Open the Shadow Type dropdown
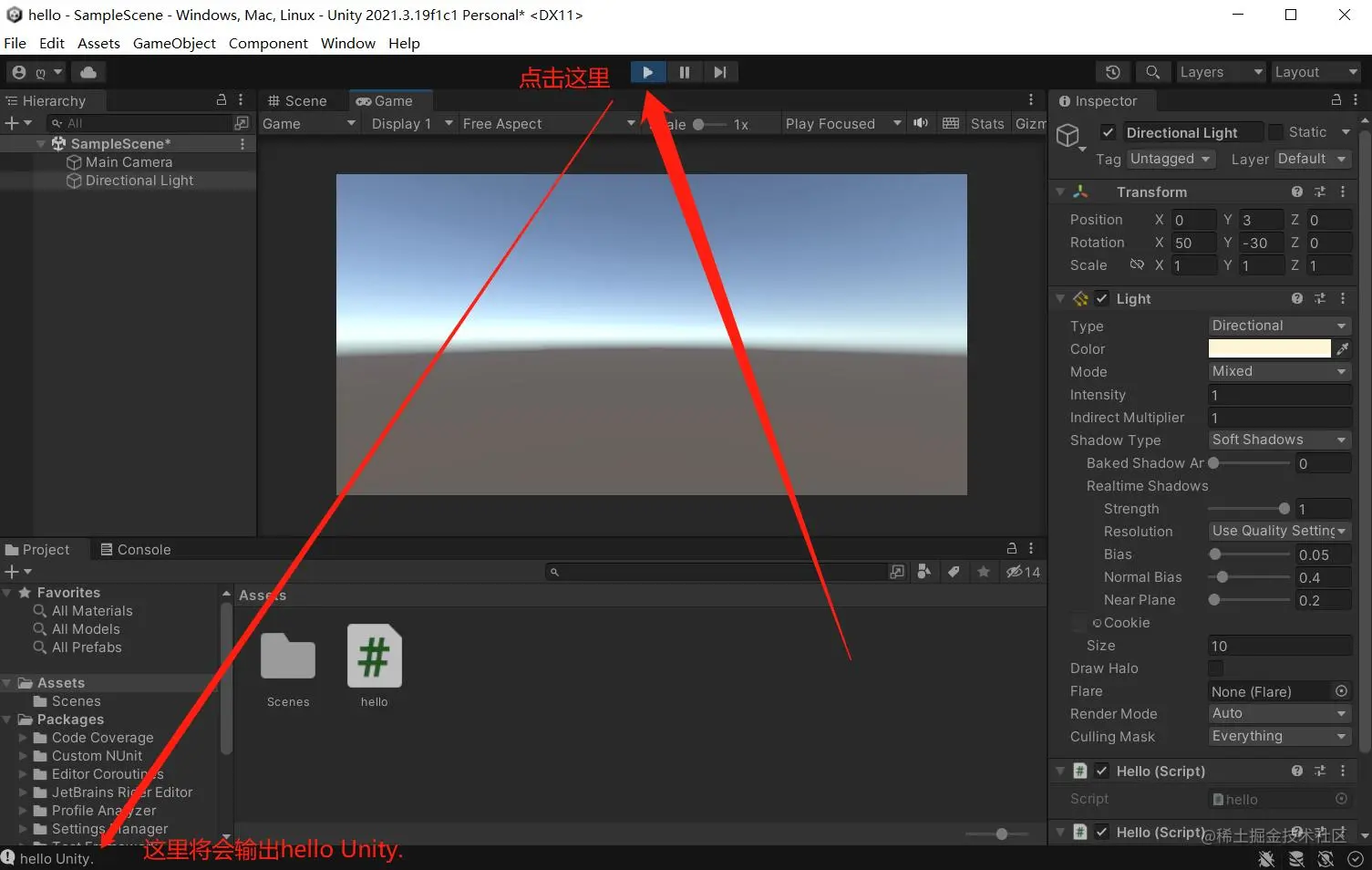 [1278, 440]
